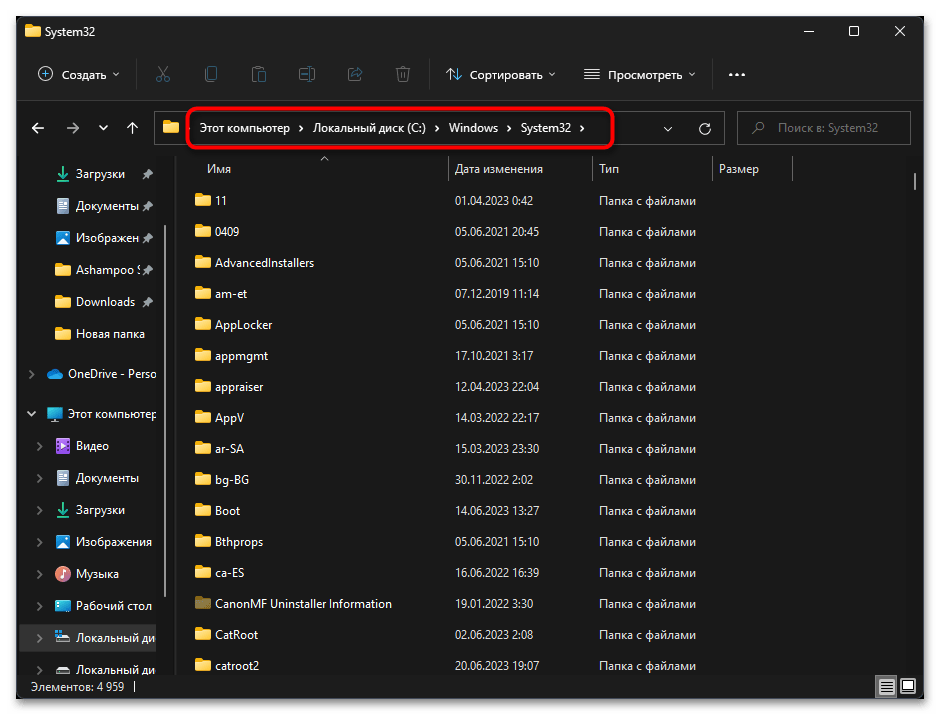Image resolution: width=940 pixels, height=715 pixels.
Task: Select the Boot folder in the file list
Action: click(228, 510)
